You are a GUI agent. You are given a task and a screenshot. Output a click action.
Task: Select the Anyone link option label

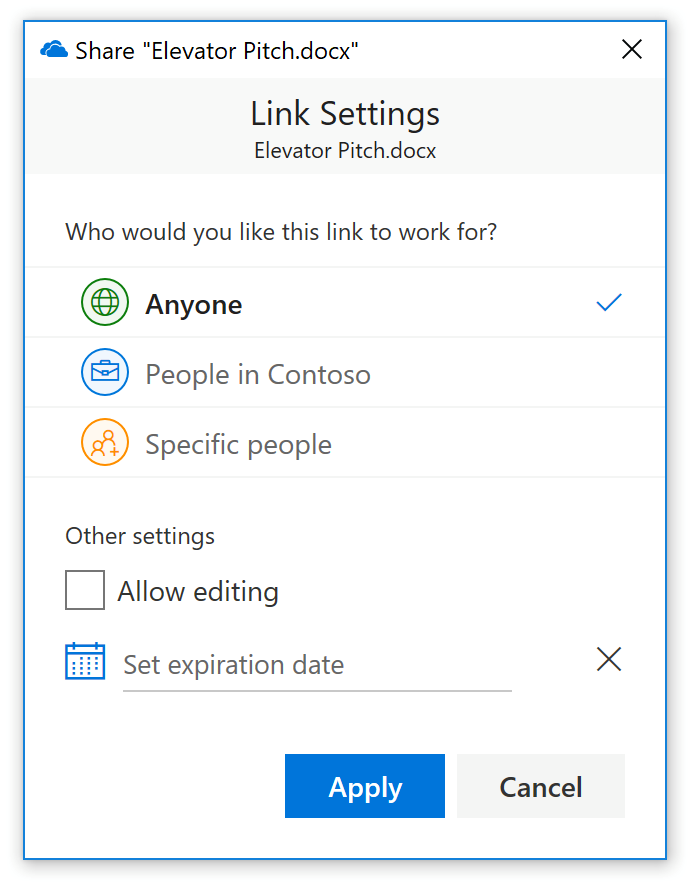(194, 304)
